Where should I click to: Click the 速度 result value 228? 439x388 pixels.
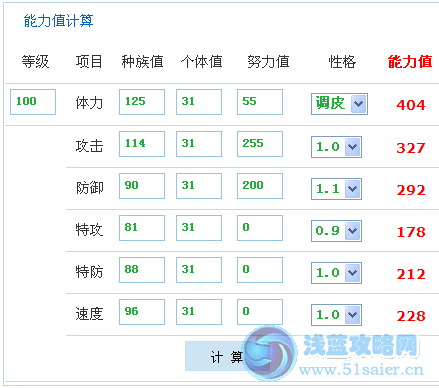(x=411, y=316)
